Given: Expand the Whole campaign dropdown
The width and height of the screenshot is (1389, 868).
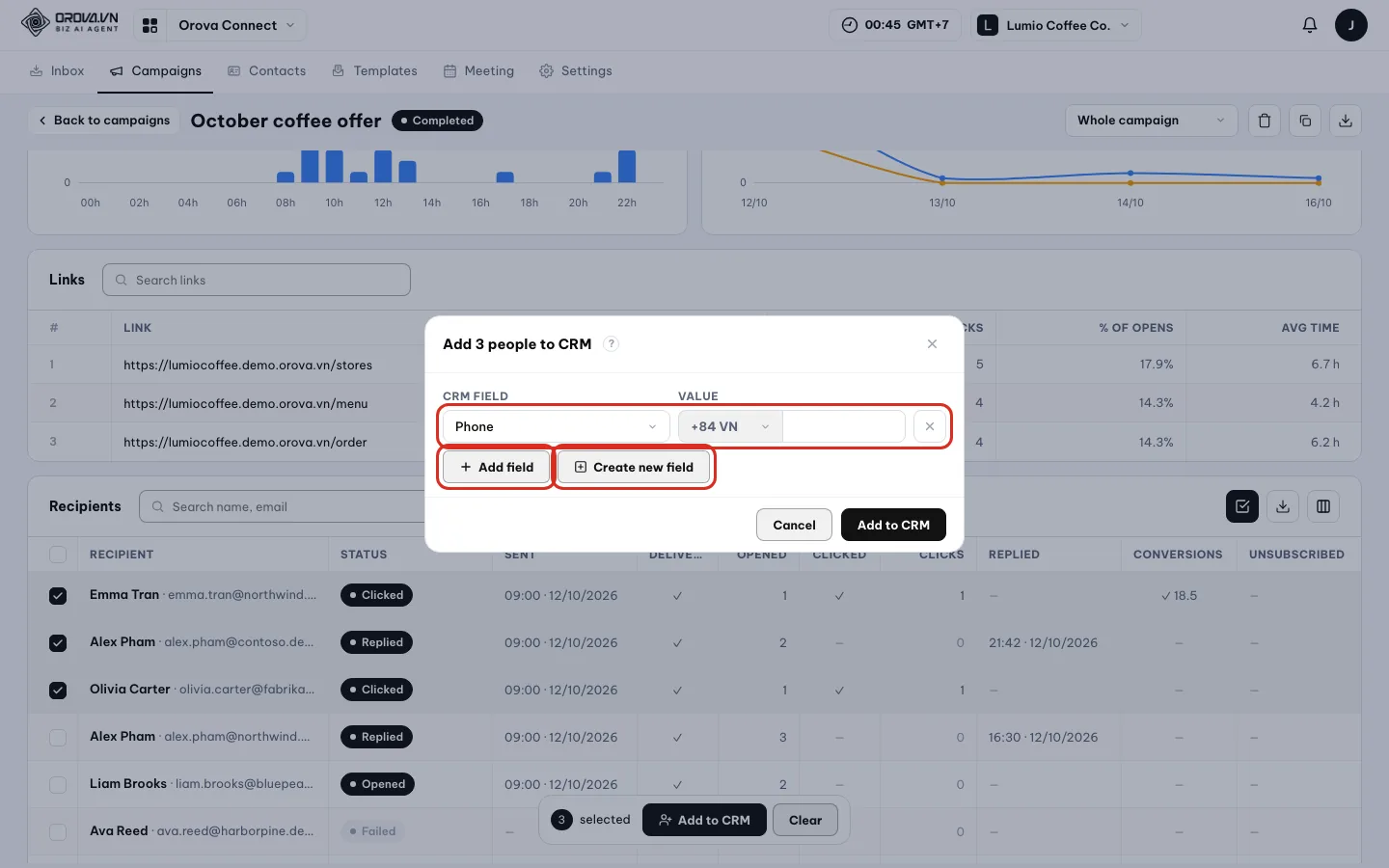Looking at the screenshot, I should click(x=1151, y=121).
